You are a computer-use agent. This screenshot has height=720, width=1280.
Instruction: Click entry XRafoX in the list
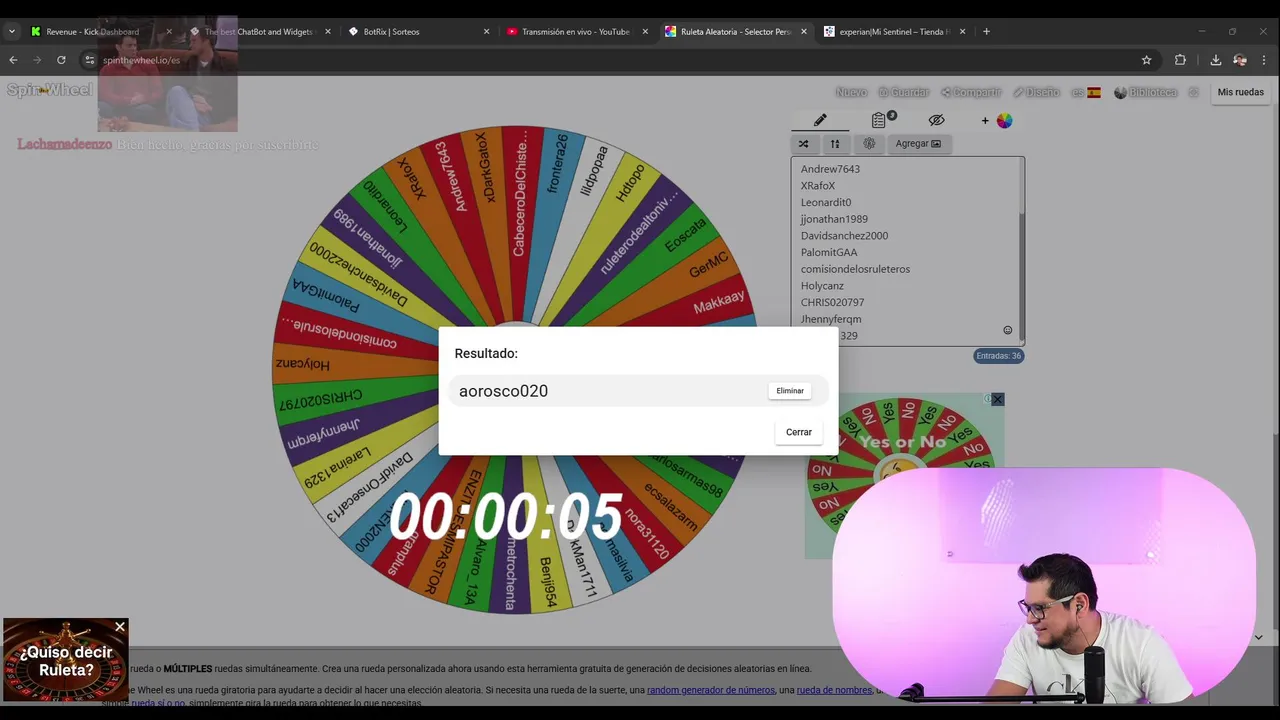[817, 186]
